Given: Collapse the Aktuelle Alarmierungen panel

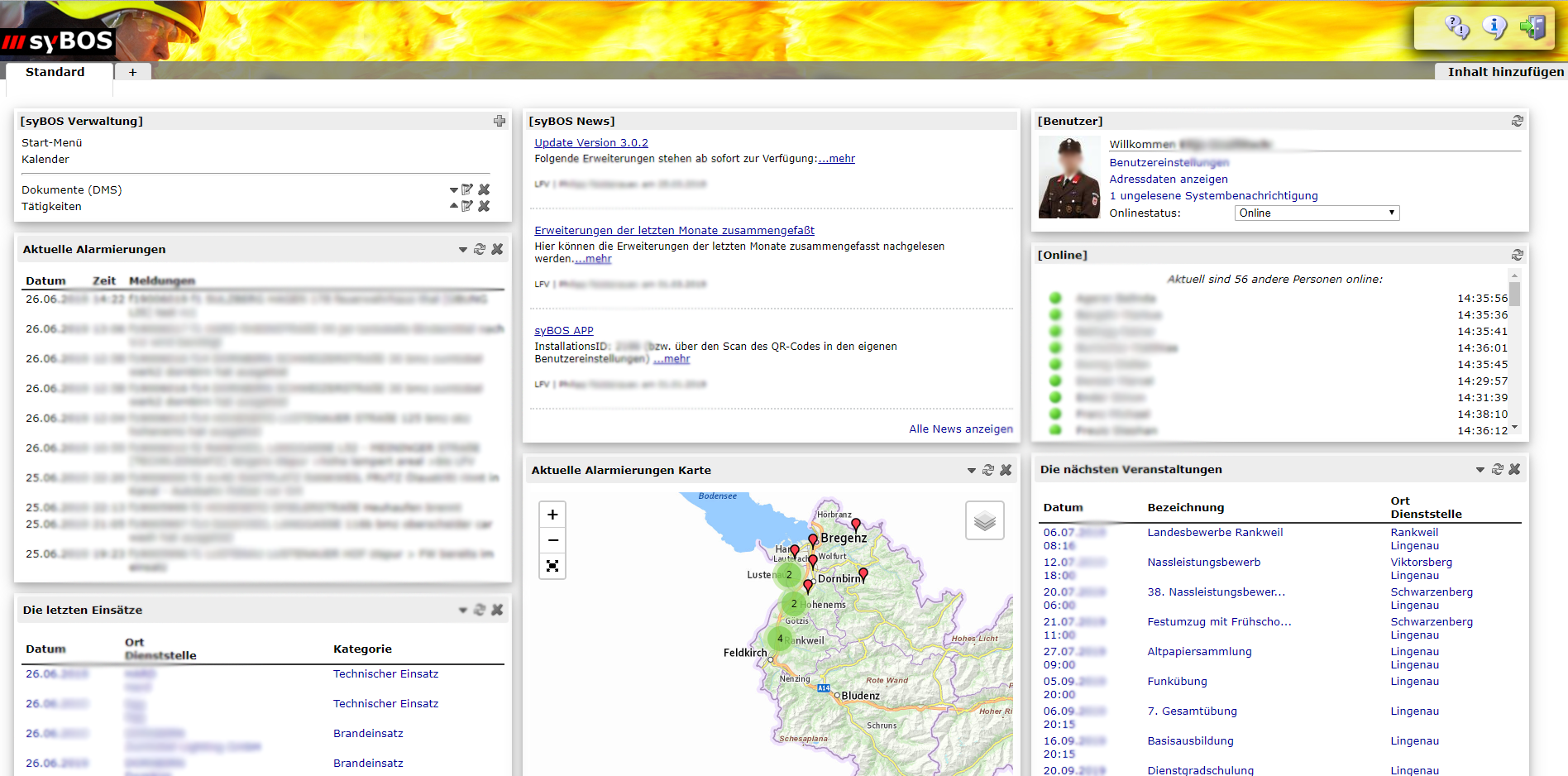Looking at the screenshot, I should (x=463, y=250).
